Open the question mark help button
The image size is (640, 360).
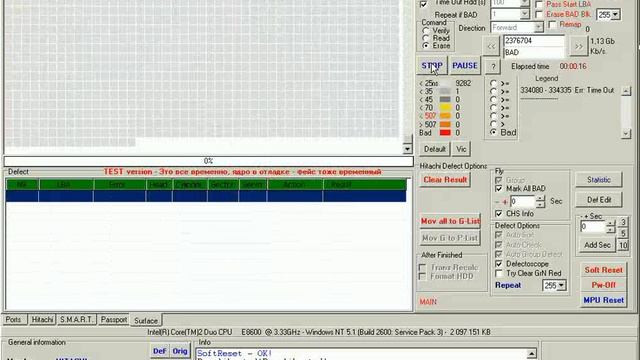point(493,67)
